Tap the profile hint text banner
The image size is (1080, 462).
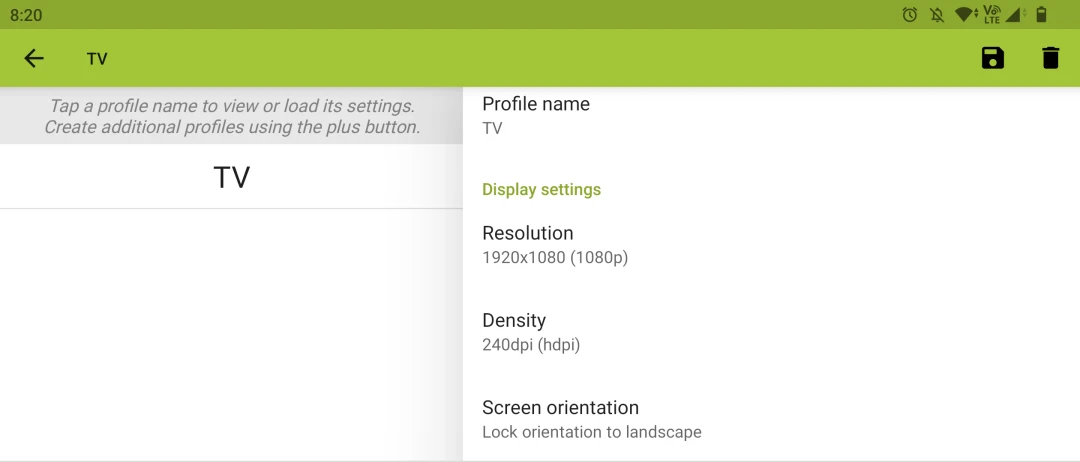pos(231,116)
